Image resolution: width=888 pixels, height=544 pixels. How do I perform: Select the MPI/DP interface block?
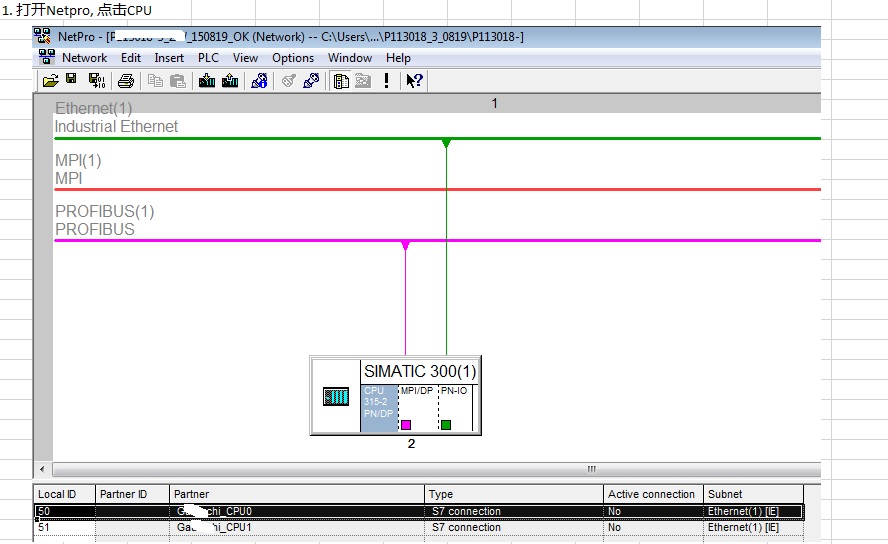417,408
